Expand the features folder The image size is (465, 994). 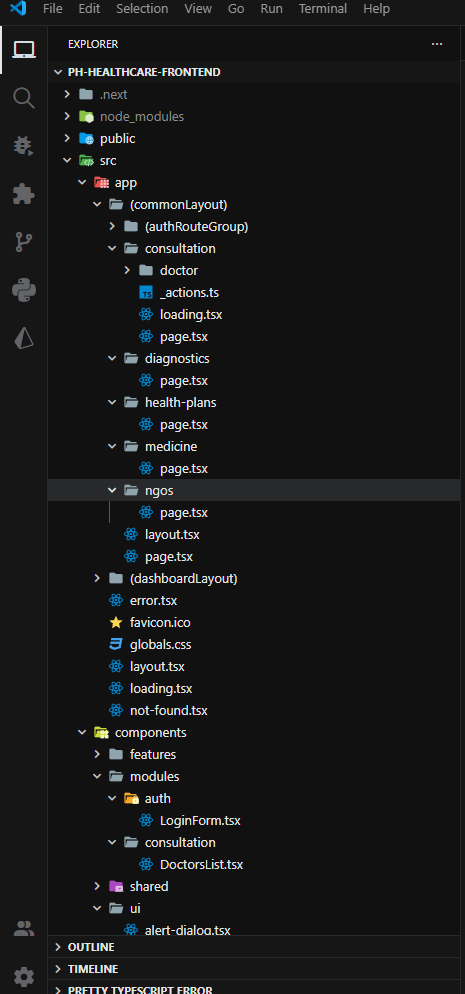click(97, 754)
